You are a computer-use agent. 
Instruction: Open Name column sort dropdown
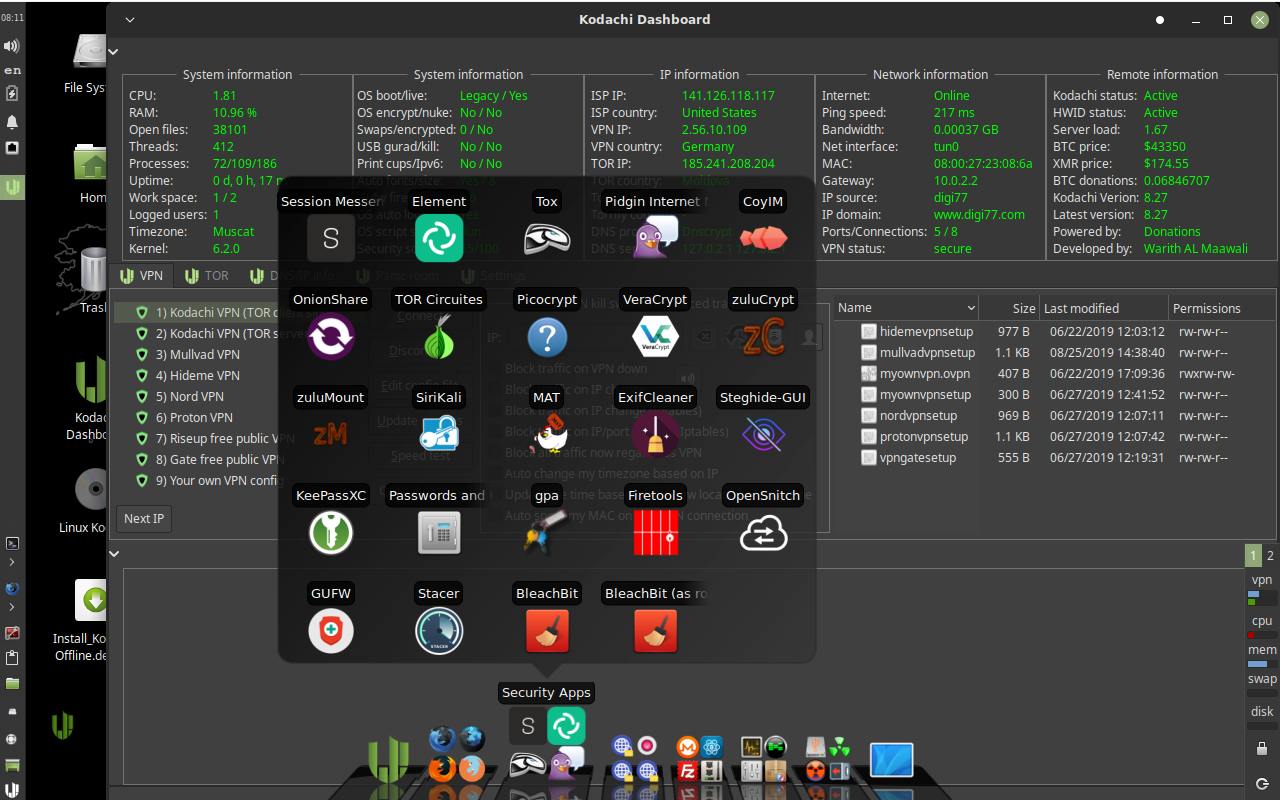click(x=971, y=308)
